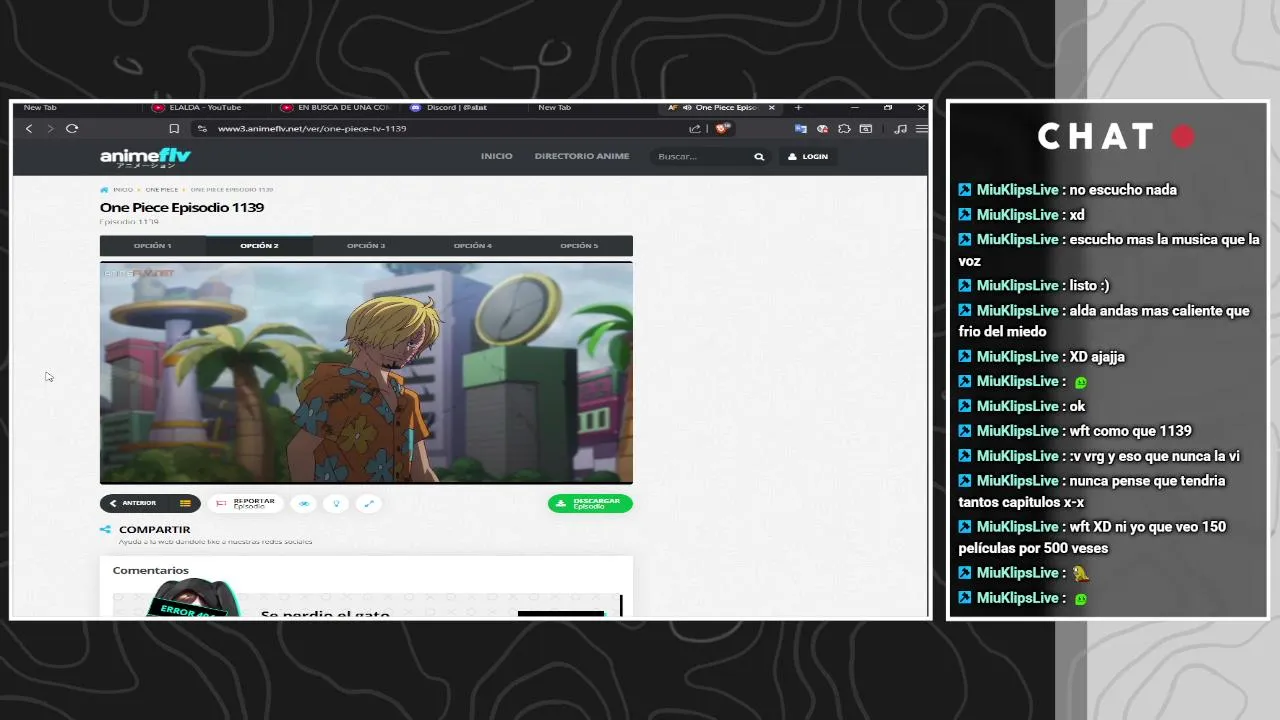Click REPORTAR Episodio button
The width and height of the screenshot is (1280, 720).
(246, 503)
